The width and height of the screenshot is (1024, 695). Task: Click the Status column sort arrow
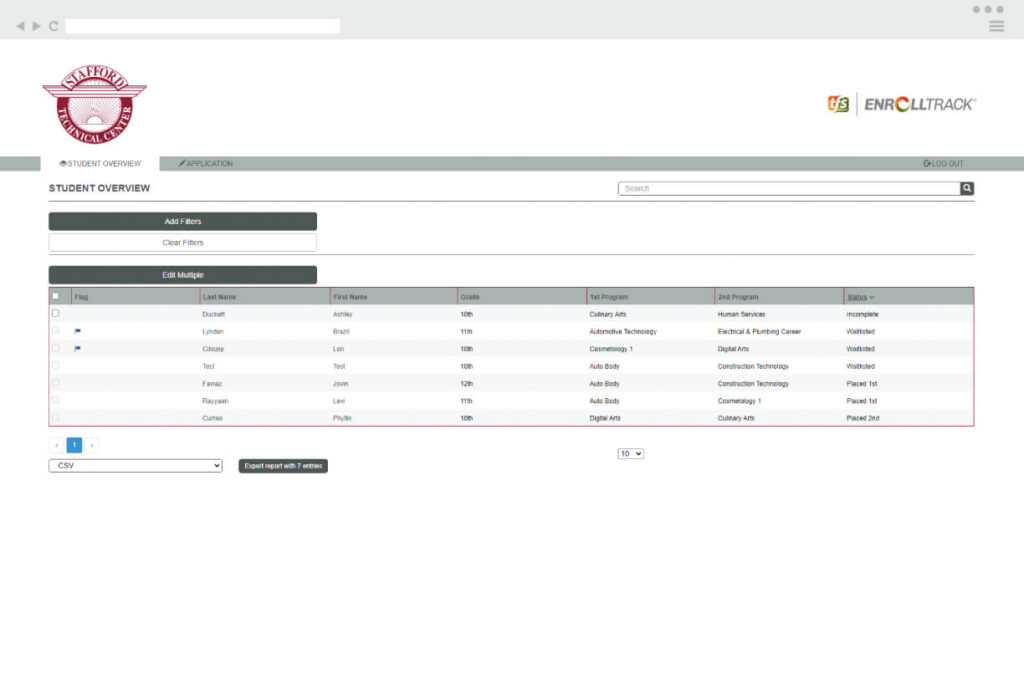coord(872,296)
